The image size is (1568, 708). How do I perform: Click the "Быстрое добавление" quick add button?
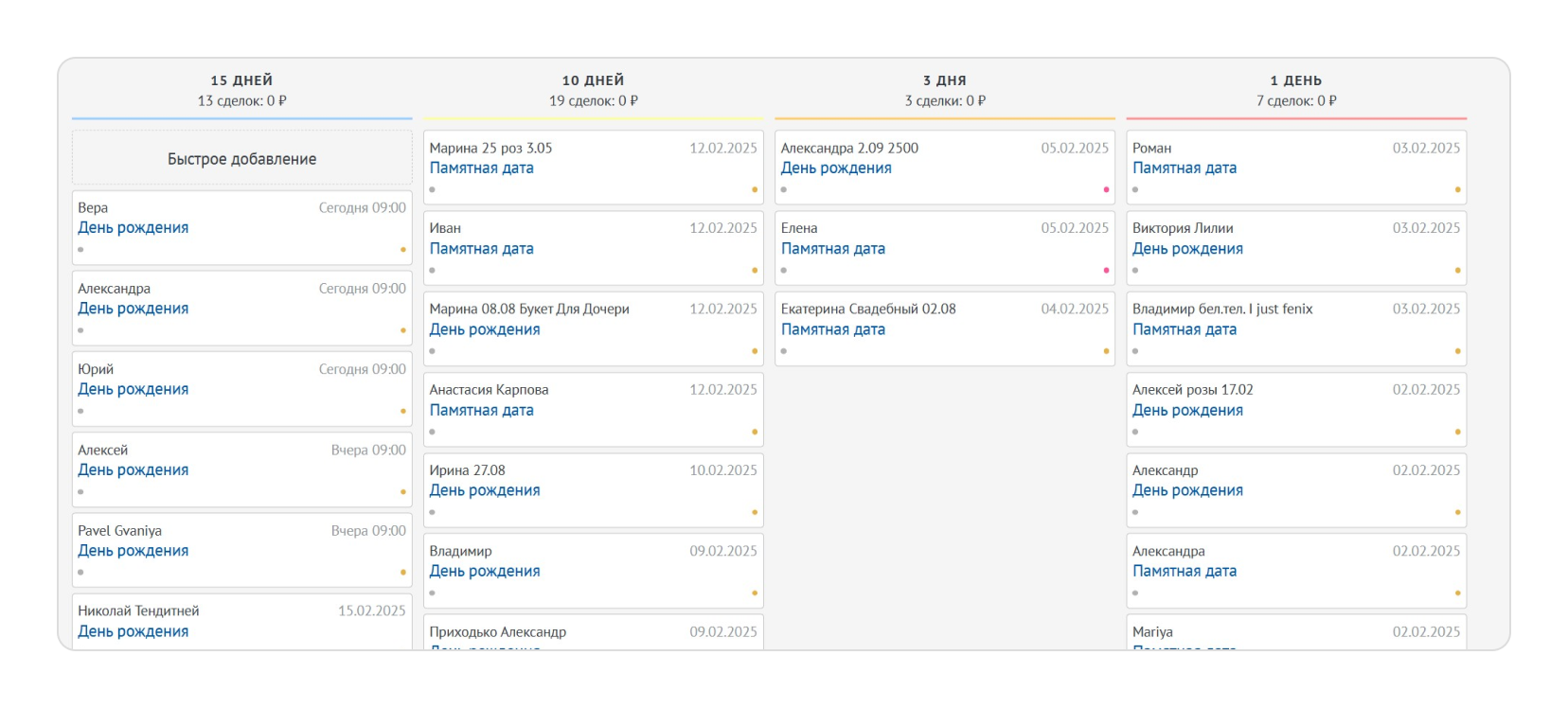241,159
